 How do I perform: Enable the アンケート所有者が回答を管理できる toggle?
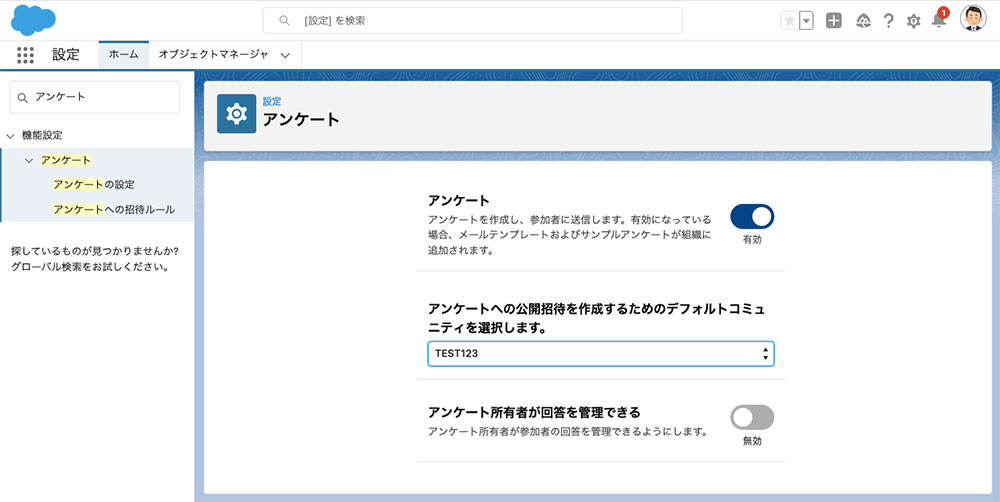click(x=752, y=418)
